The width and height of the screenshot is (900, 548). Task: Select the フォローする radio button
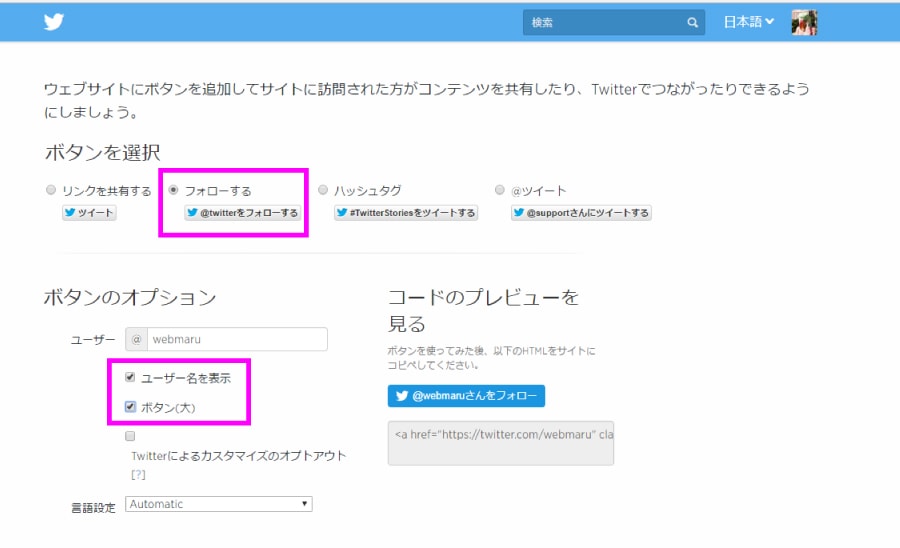(x=173, y=190)
